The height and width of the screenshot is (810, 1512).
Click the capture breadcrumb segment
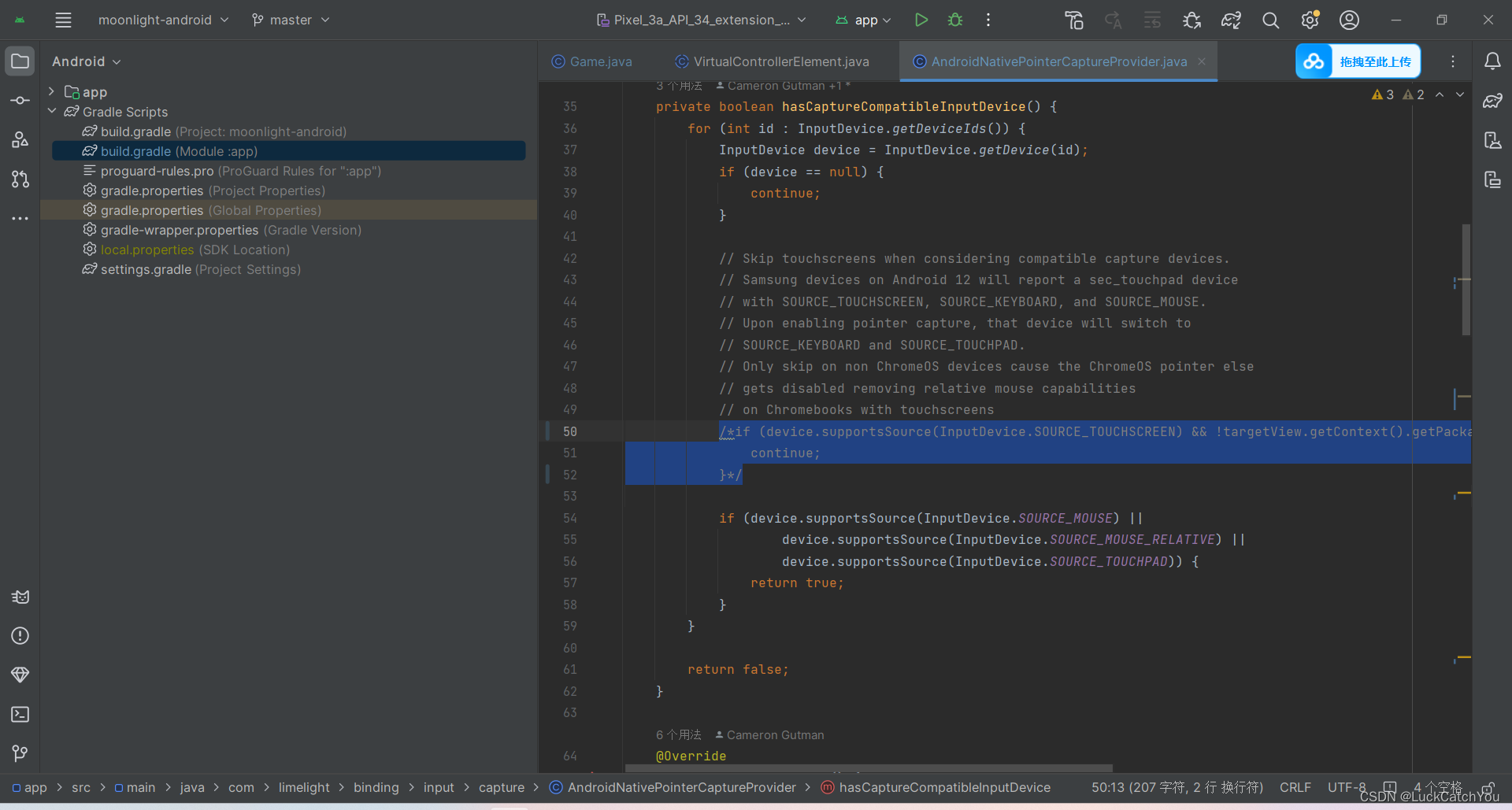[x=502, y=787]
